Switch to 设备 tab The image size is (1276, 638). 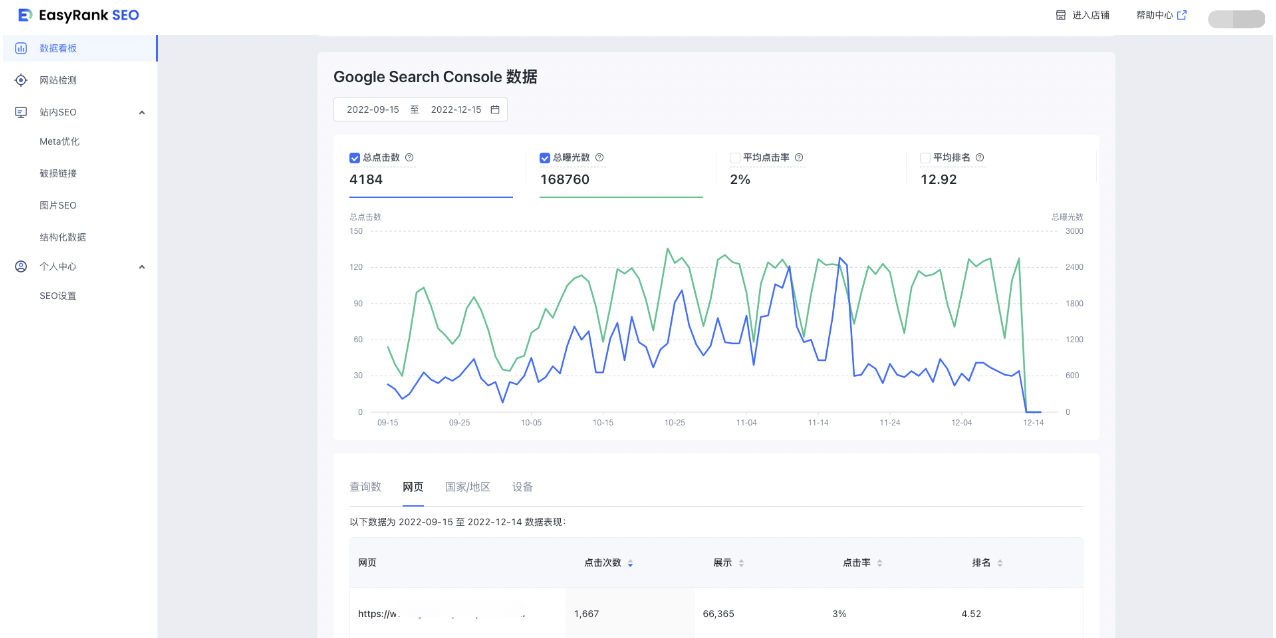[523, 487]
